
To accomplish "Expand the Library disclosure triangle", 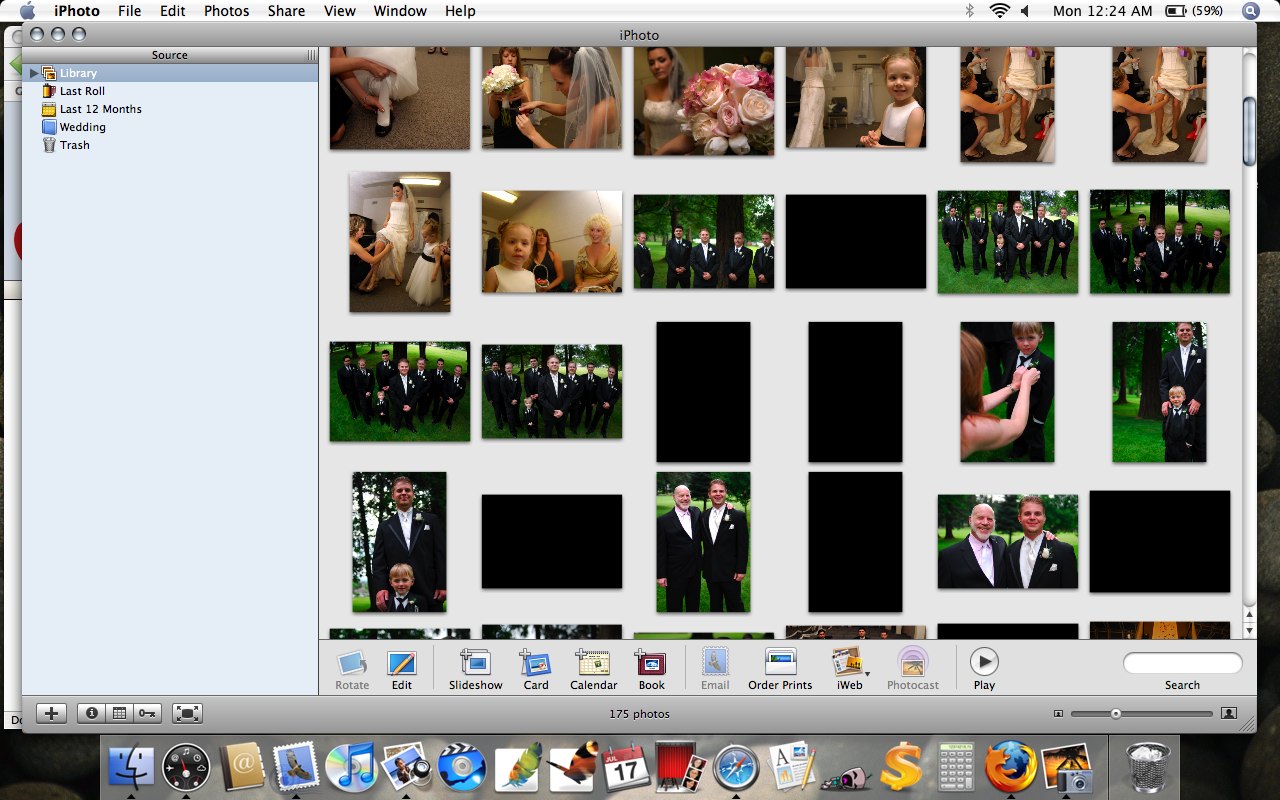I will [34, 73].
